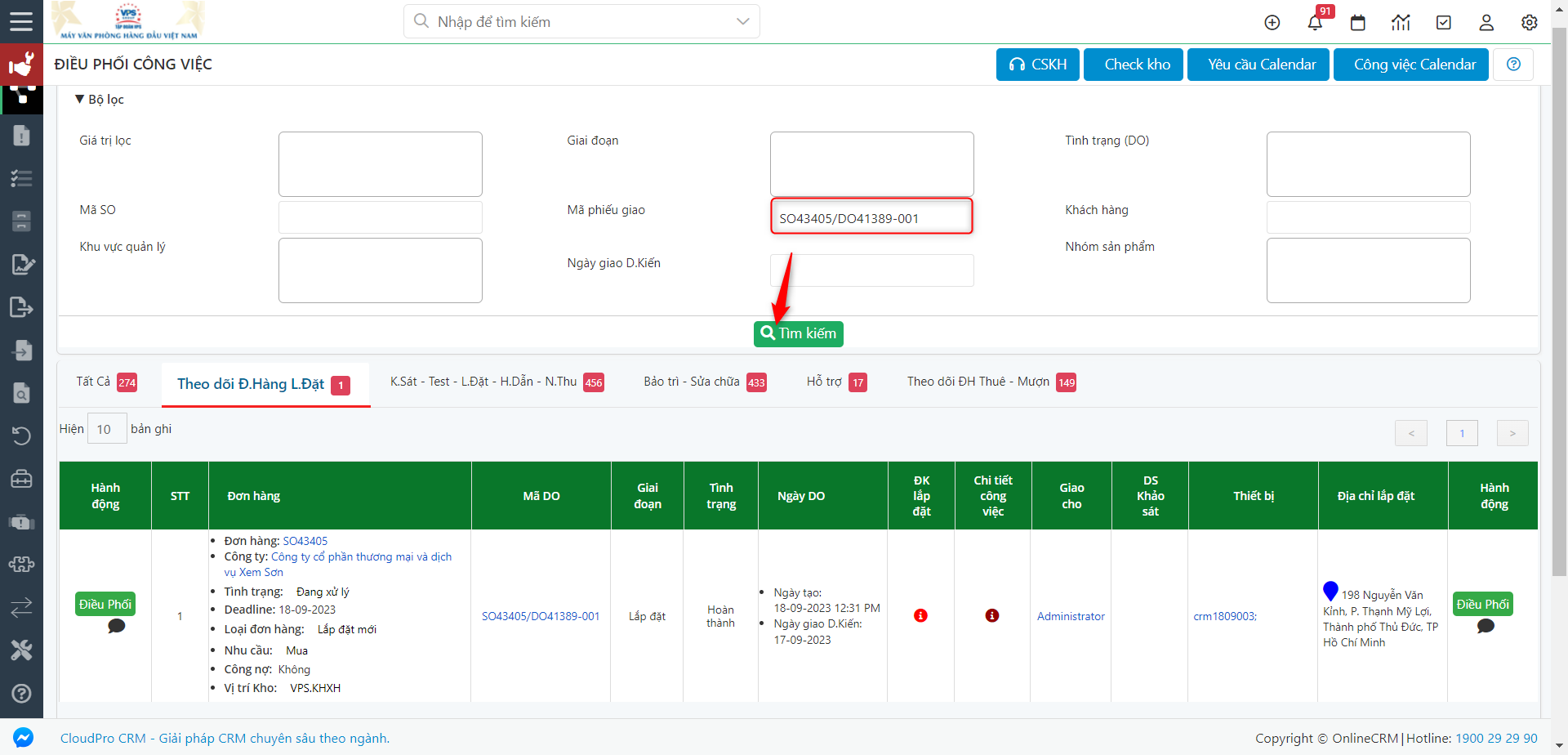Collapse the Bộ lọc filter section
This screenshot has height=755, width=1568.
pos(99,99)
